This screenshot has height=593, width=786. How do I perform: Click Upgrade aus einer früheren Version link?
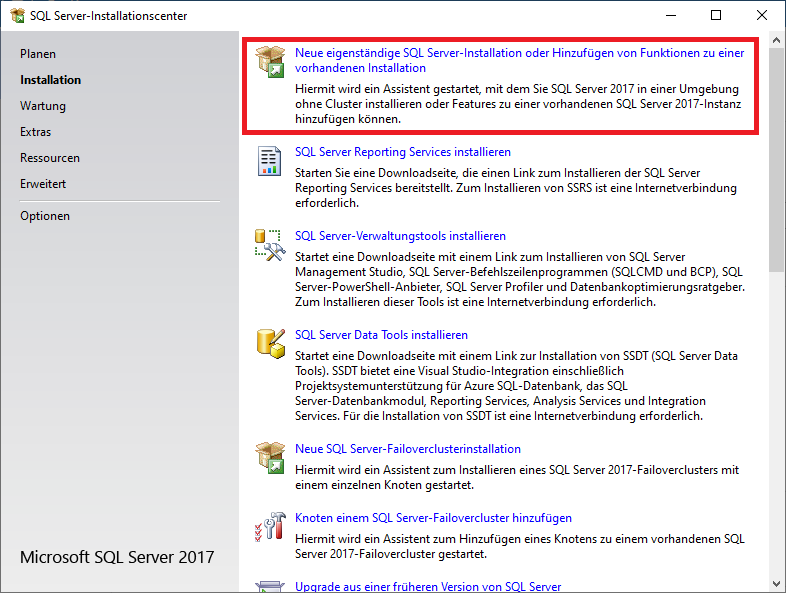coord(428,586)
